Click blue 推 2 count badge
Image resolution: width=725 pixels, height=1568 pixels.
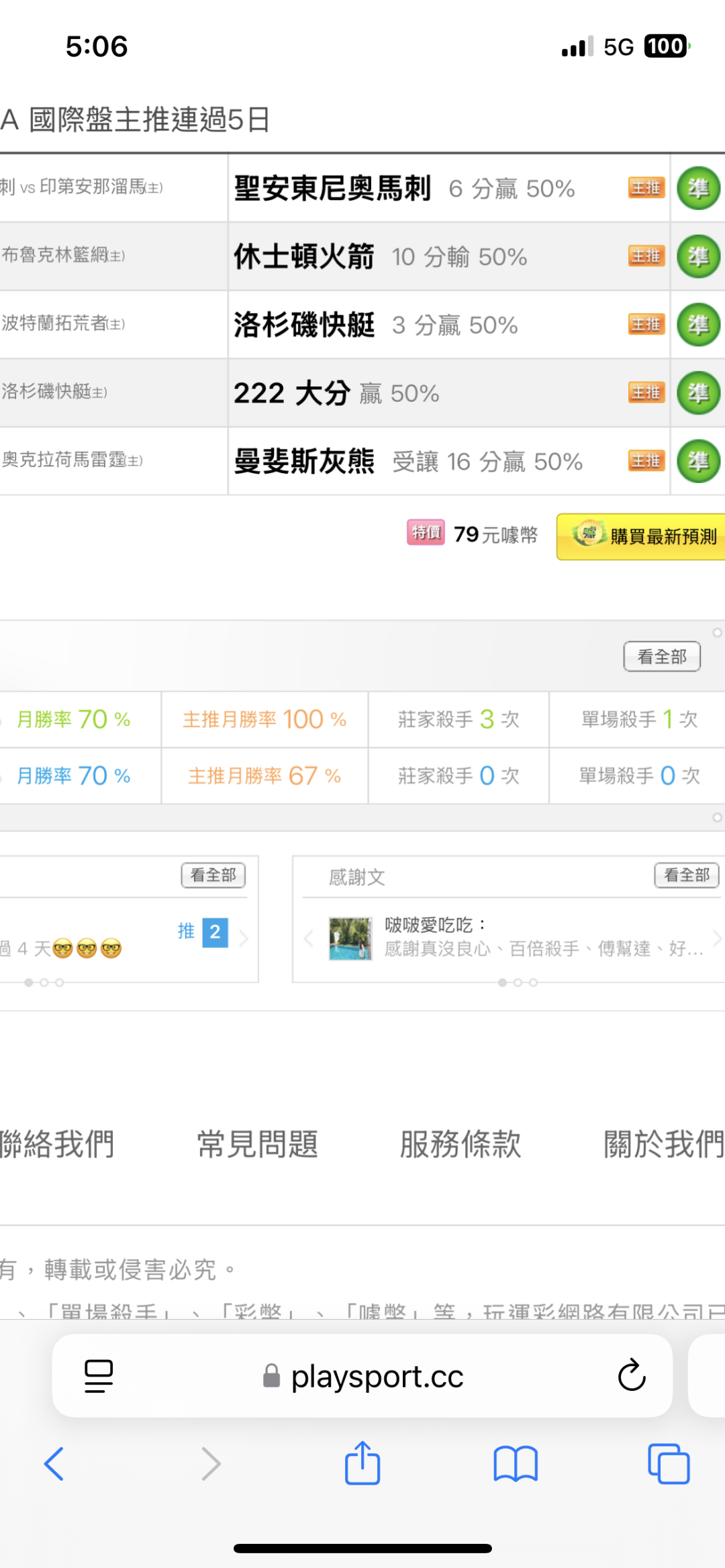(x=215, y=932)
